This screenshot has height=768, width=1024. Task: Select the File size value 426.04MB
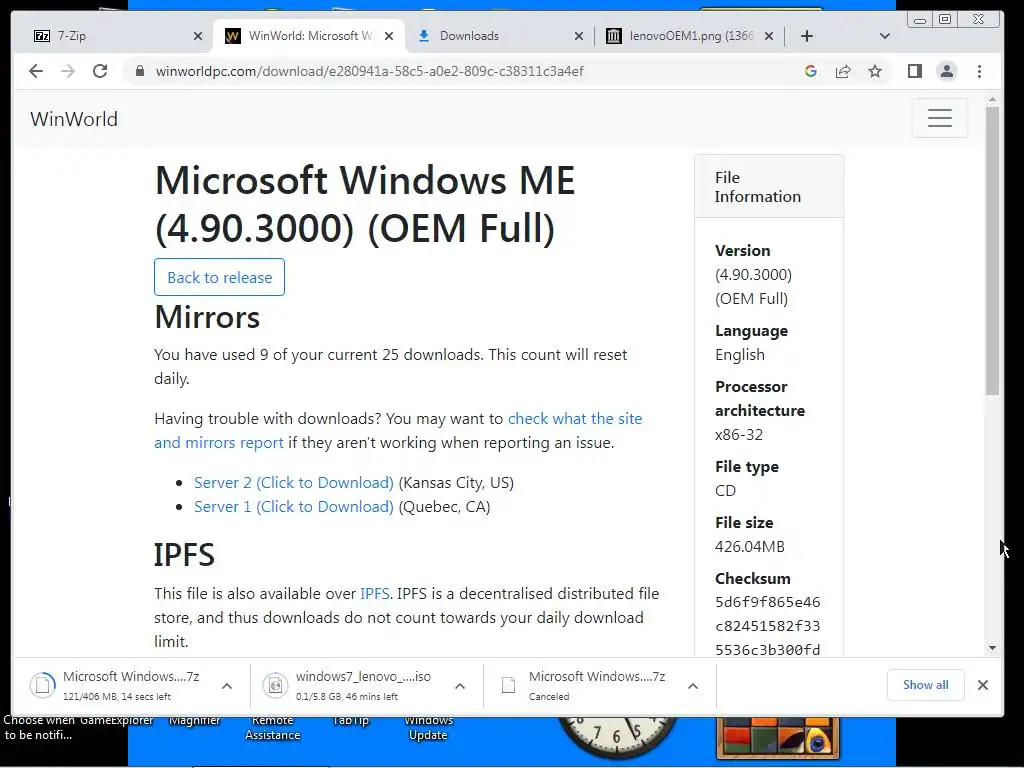coord(750,547)
